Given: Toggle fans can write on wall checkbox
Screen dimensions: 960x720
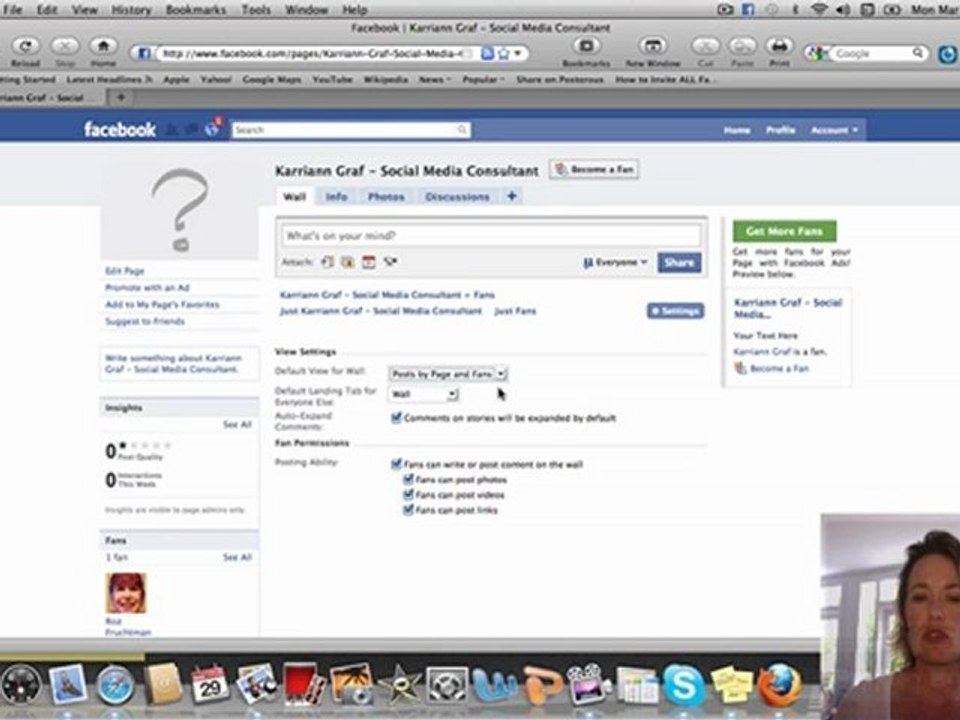Looking at the screenshot, I should [396, 464].
